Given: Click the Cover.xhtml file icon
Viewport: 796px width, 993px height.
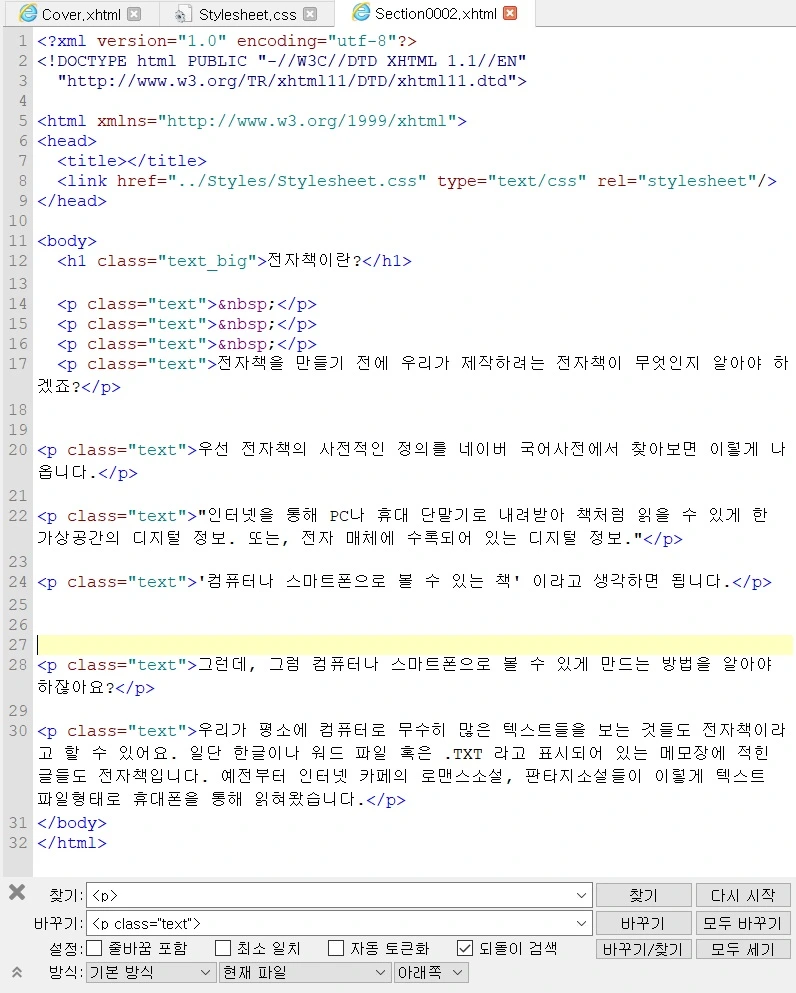Looking at the screenshot, I should [28, 13].
